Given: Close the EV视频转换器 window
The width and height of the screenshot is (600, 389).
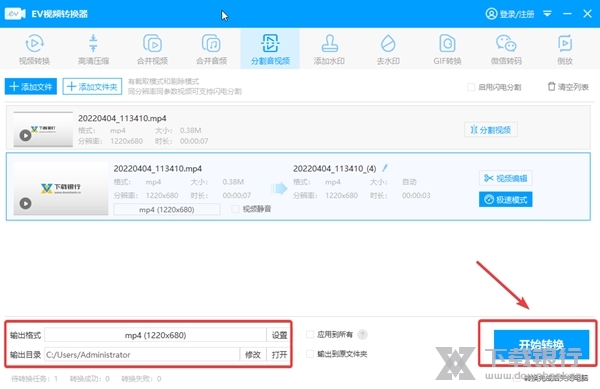Looking at the screenshot, I should pyautogui.click(x=587, y=14).
